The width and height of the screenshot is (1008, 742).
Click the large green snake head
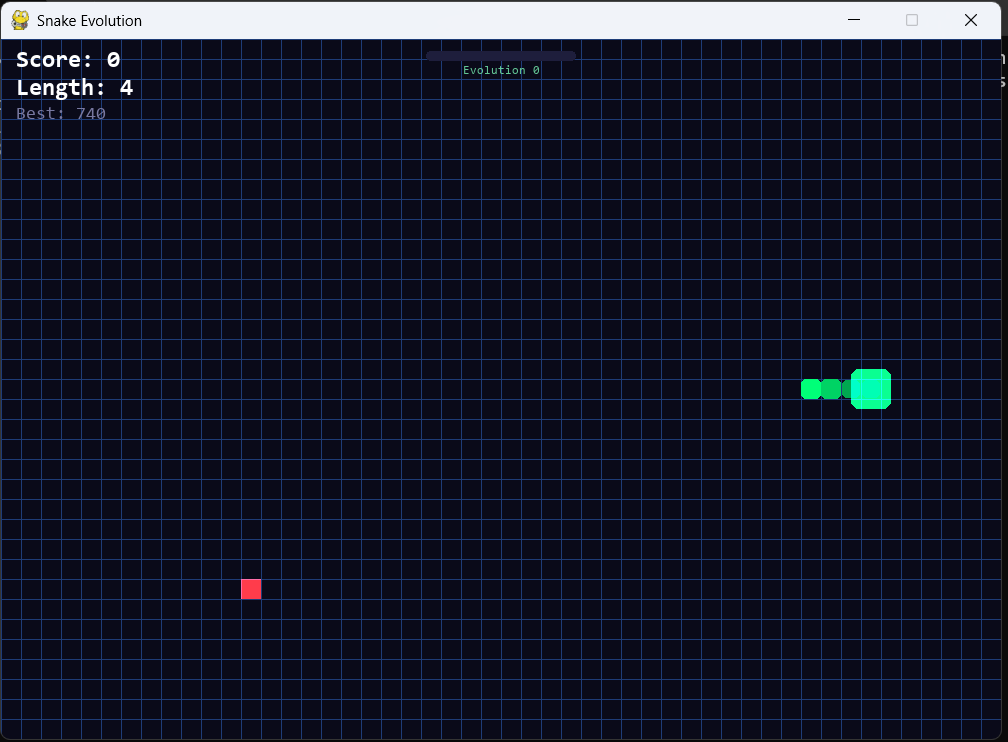coord(870,389)
